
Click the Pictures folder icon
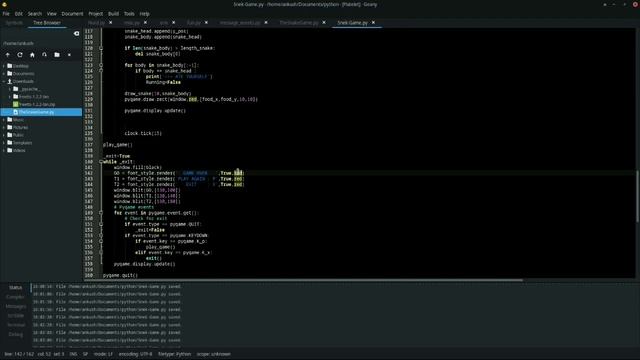pyautogui.click(x=10, y=127)
